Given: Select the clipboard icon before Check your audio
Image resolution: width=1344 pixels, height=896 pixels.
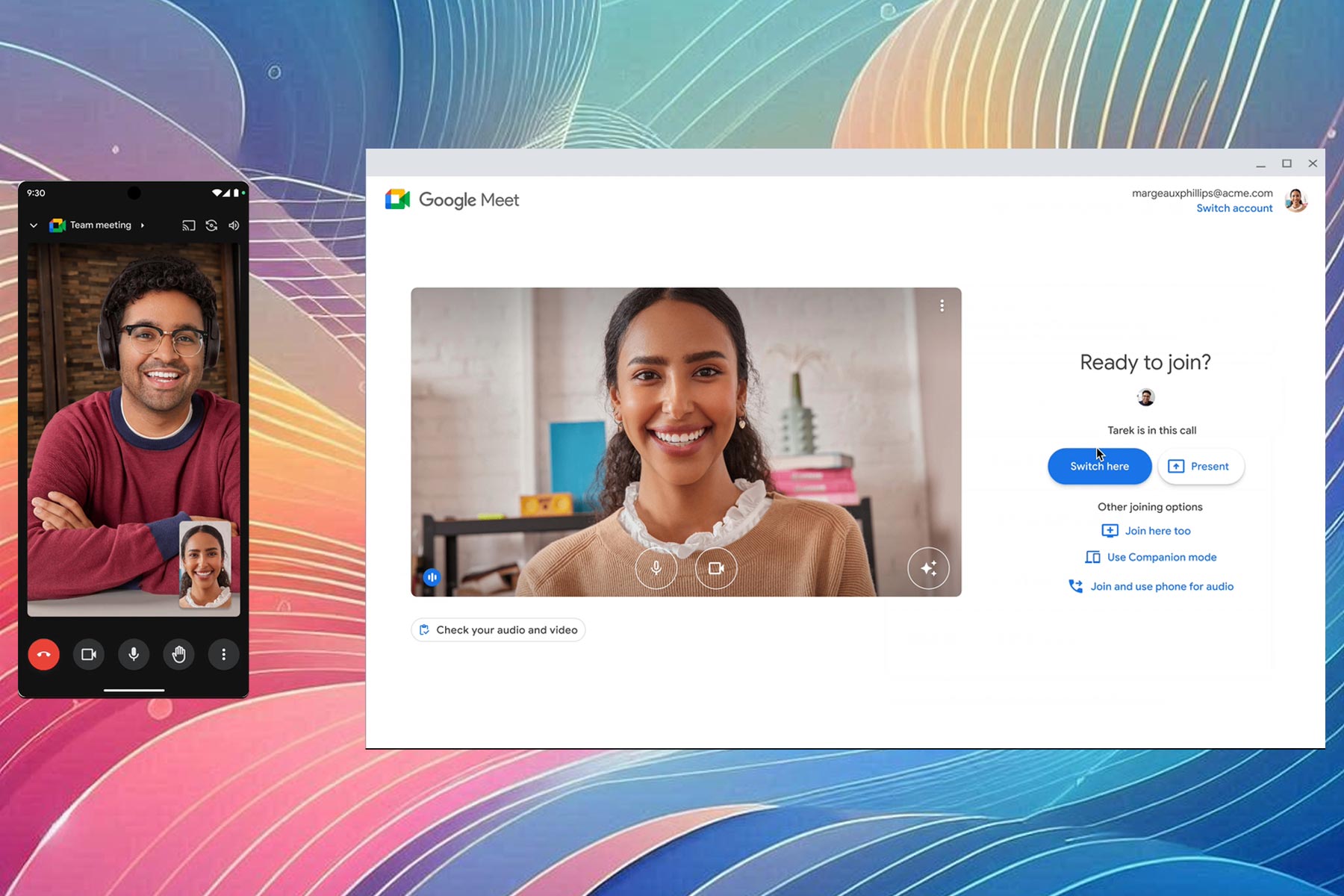Looking at the screenshot, I should click(x=425, y=629).
